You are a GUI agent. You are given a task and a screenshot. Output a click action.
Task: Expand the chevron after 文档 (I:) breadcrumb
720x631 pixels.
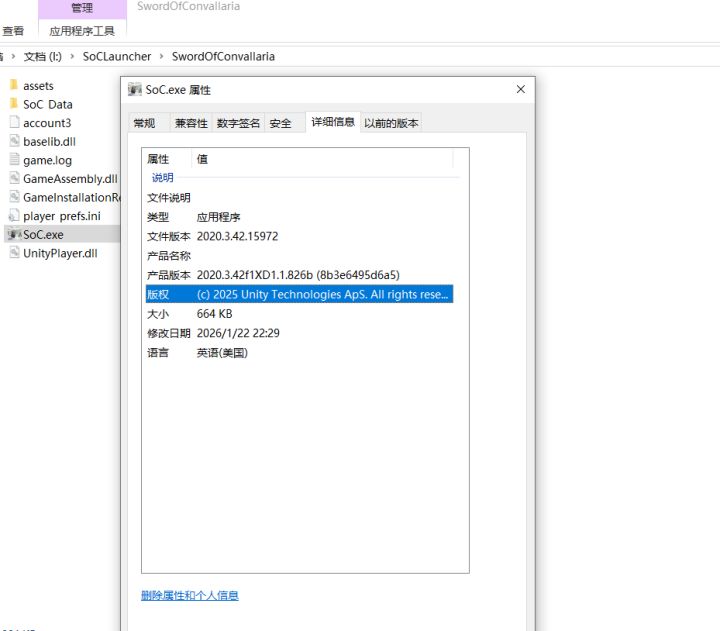(x=72, y=56)
